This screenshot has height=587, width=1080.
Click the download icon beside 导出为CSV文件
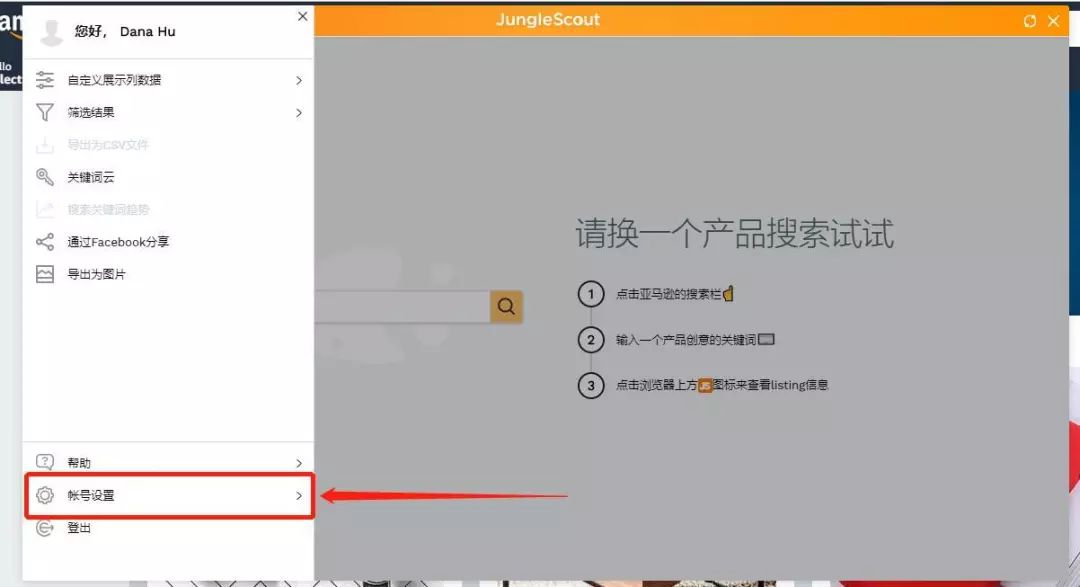45,145
